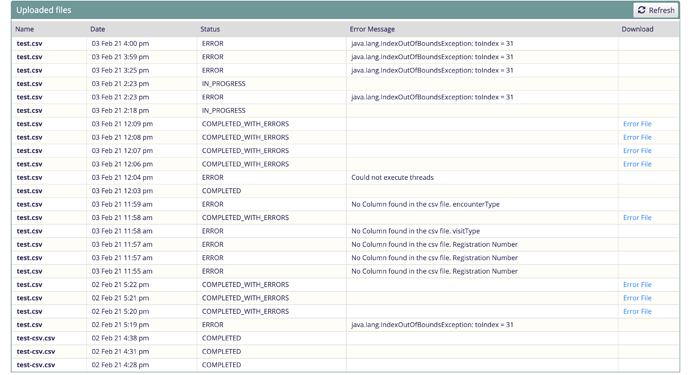The height and width of the screenshot is (375, 690).
Task: Click COMPLETED status for 12:03 pm upload
Action: pos(221,191)
